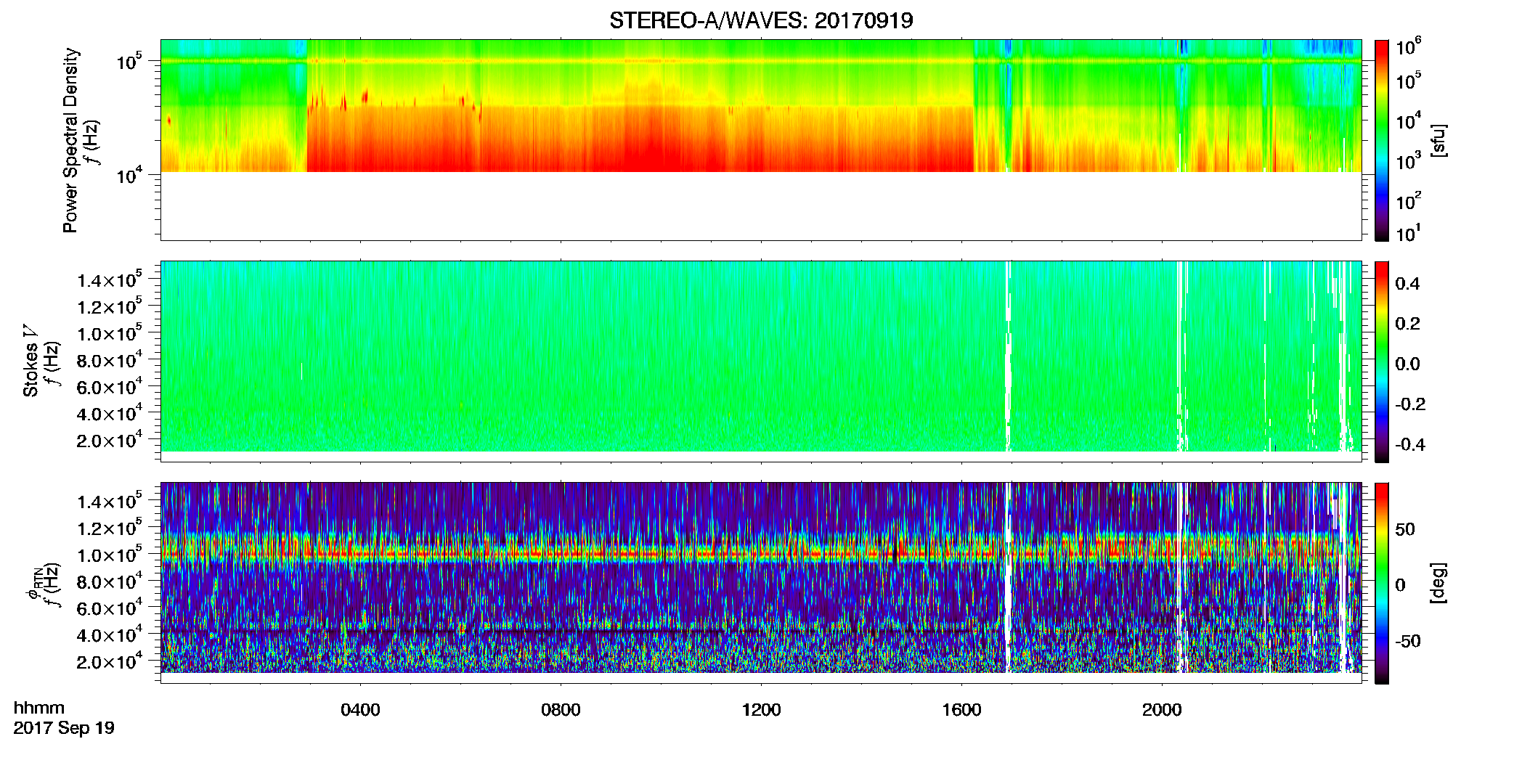Click the white data gap in Stokes V panel

tap(1008, 356)
